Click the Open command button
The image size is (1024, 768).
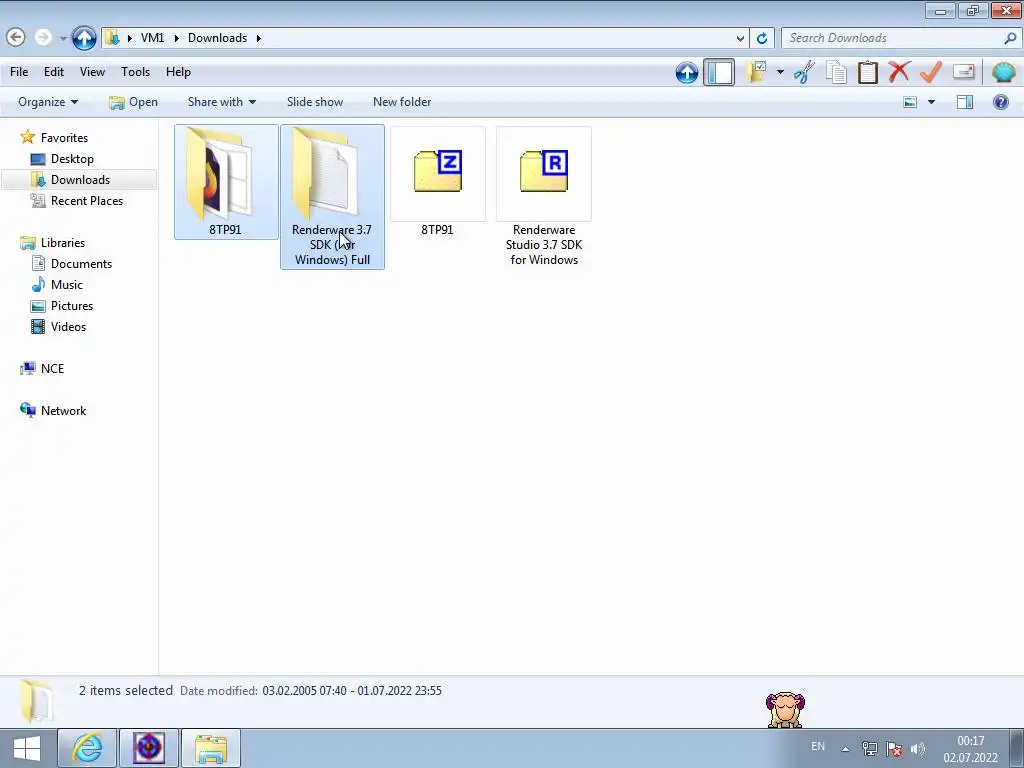coord(133,102)
